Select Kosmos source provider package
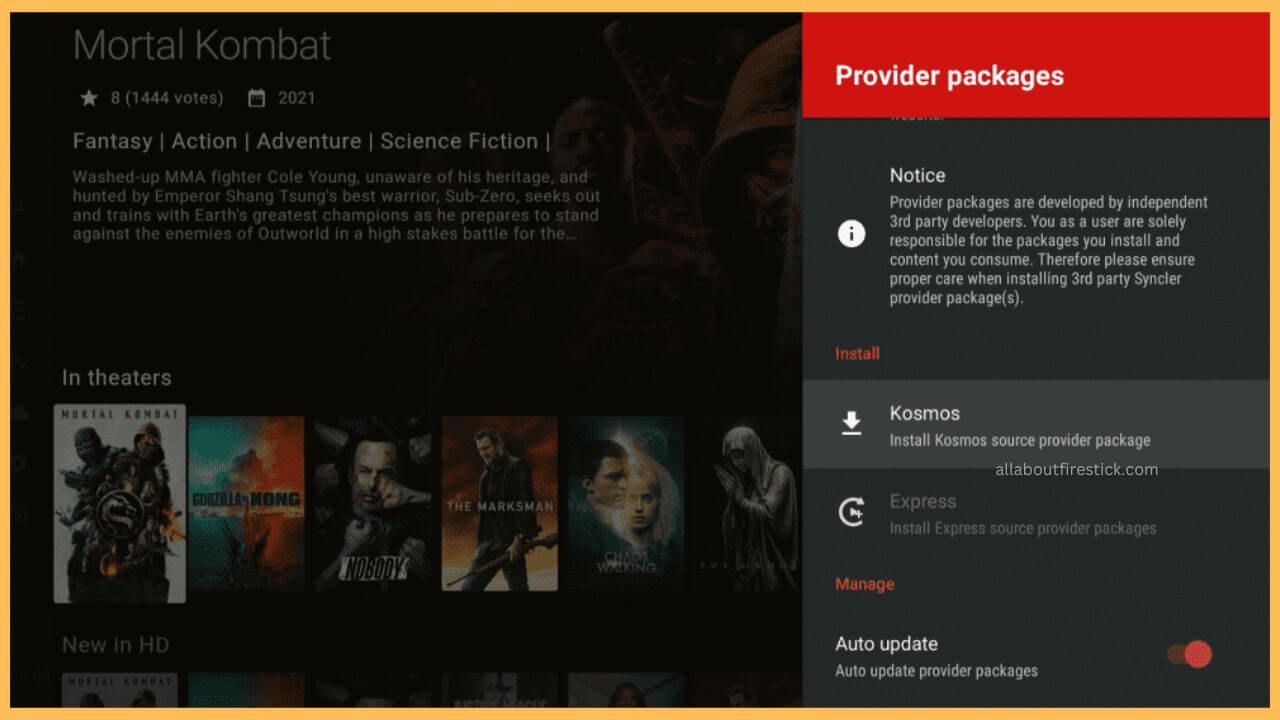The width and height of the screenshot is (1280, 720). tap(1036, 424)
